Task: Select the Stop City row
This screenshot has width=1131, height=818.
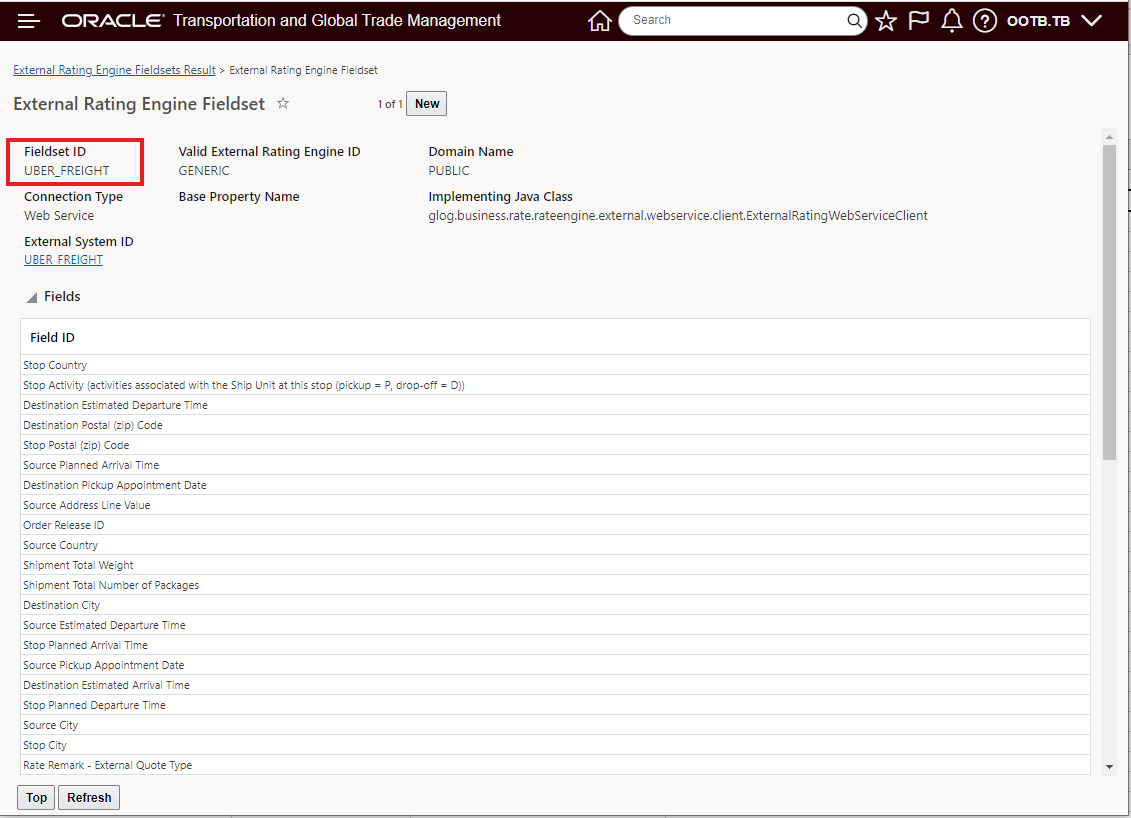Action: tap(555, 745)
